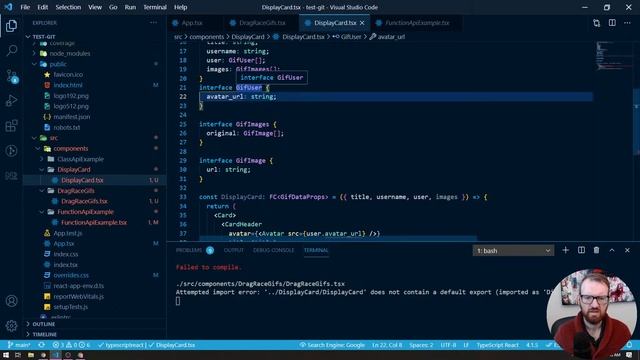
Task: Show the DEBUG CONSOLE panel tab
Action: pos(273,250)
